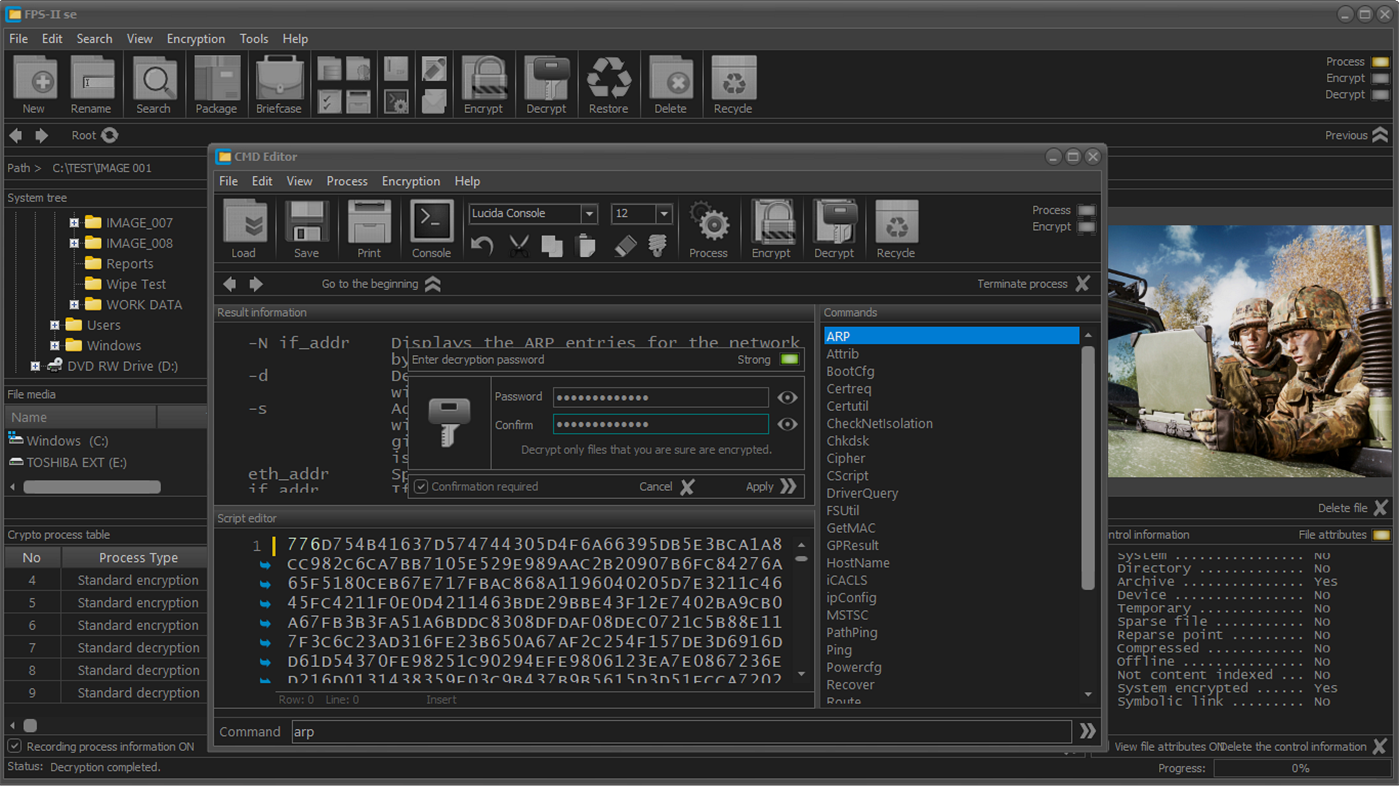The width and height of the screenshot is (1399, 787).
Task: Click the Save icon in CMD Editor
Action: click(306, 227)
